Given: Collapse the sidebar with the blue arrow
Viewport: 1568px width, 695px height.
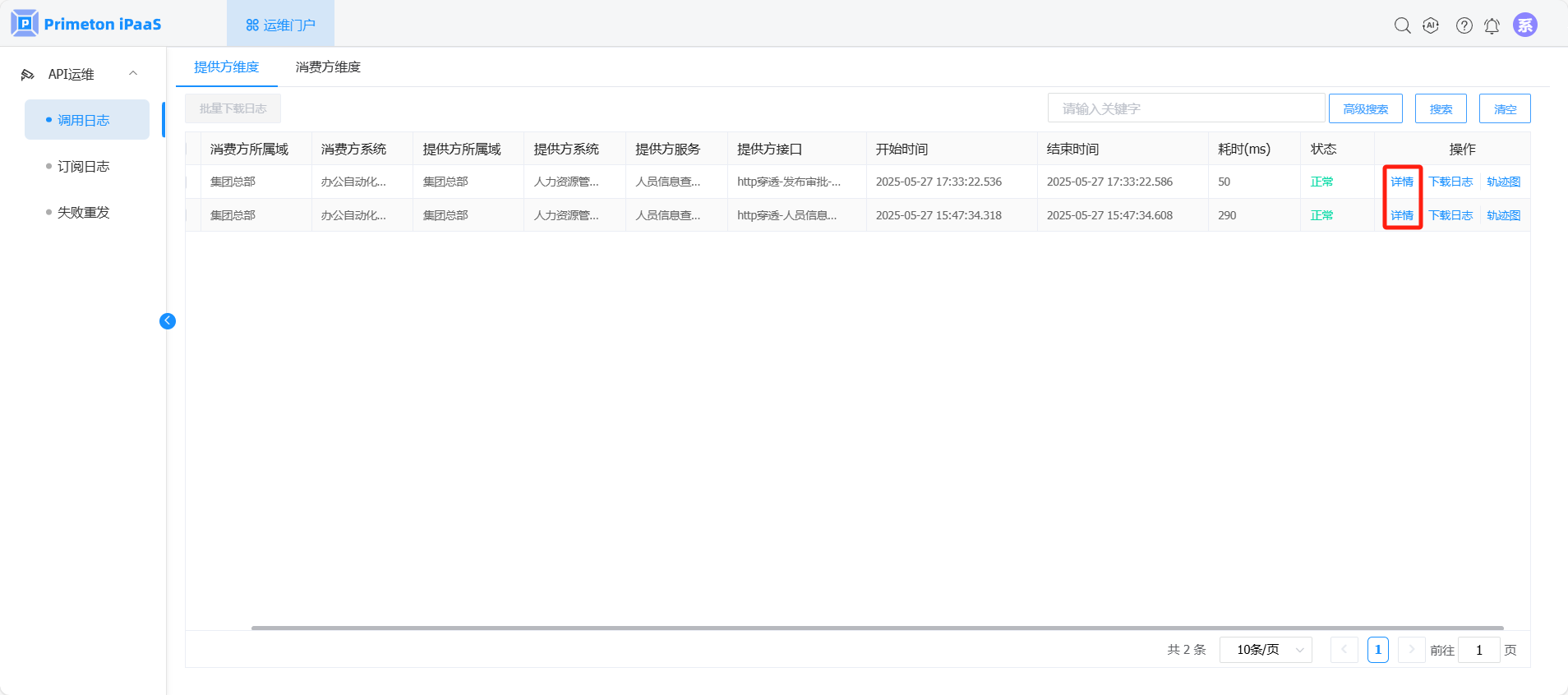Looking at the screenshot, I should (x=168, y=321).
